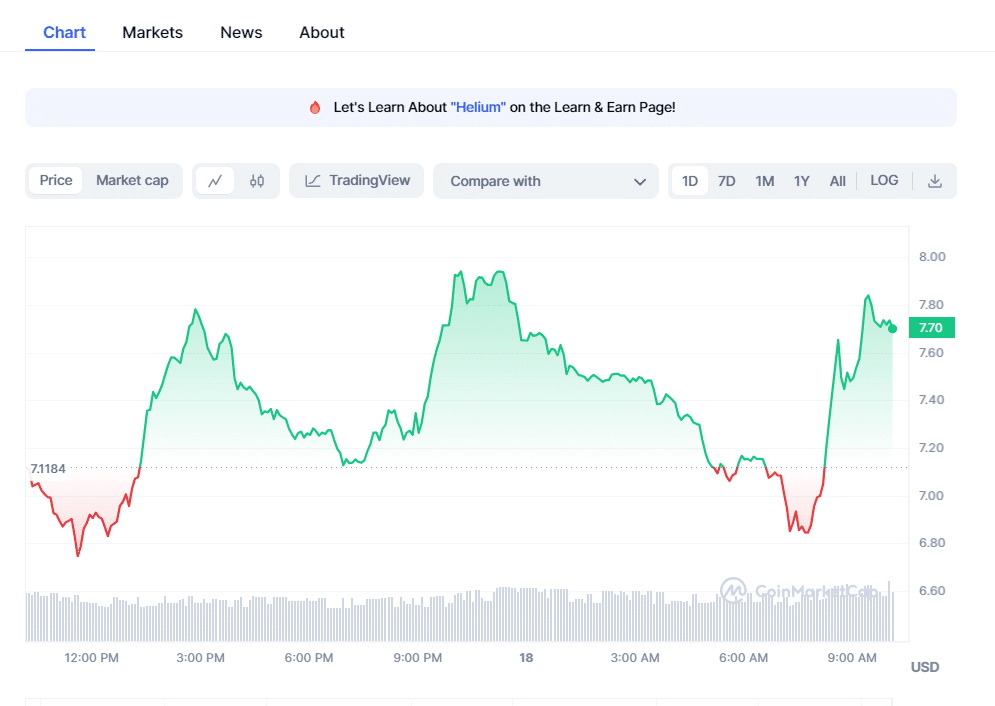This screenshot has width=995, height=706.
Task: Click the CoinMarketCap watermark logo
Action: (x=733, y=590)
